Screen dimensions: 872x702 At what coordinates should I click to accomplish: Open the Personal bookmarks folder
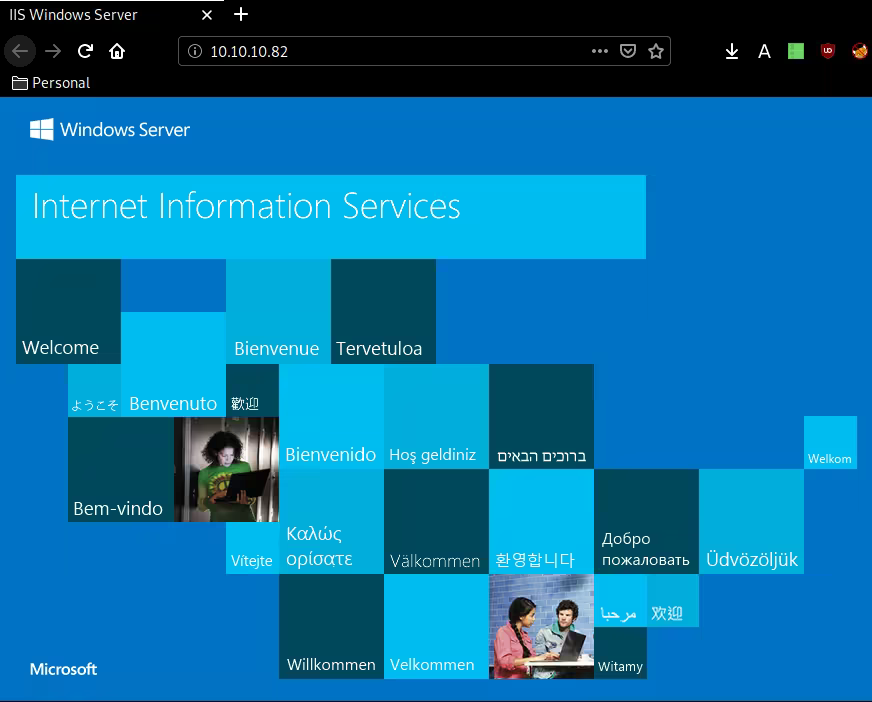click(x=51, y=83)
